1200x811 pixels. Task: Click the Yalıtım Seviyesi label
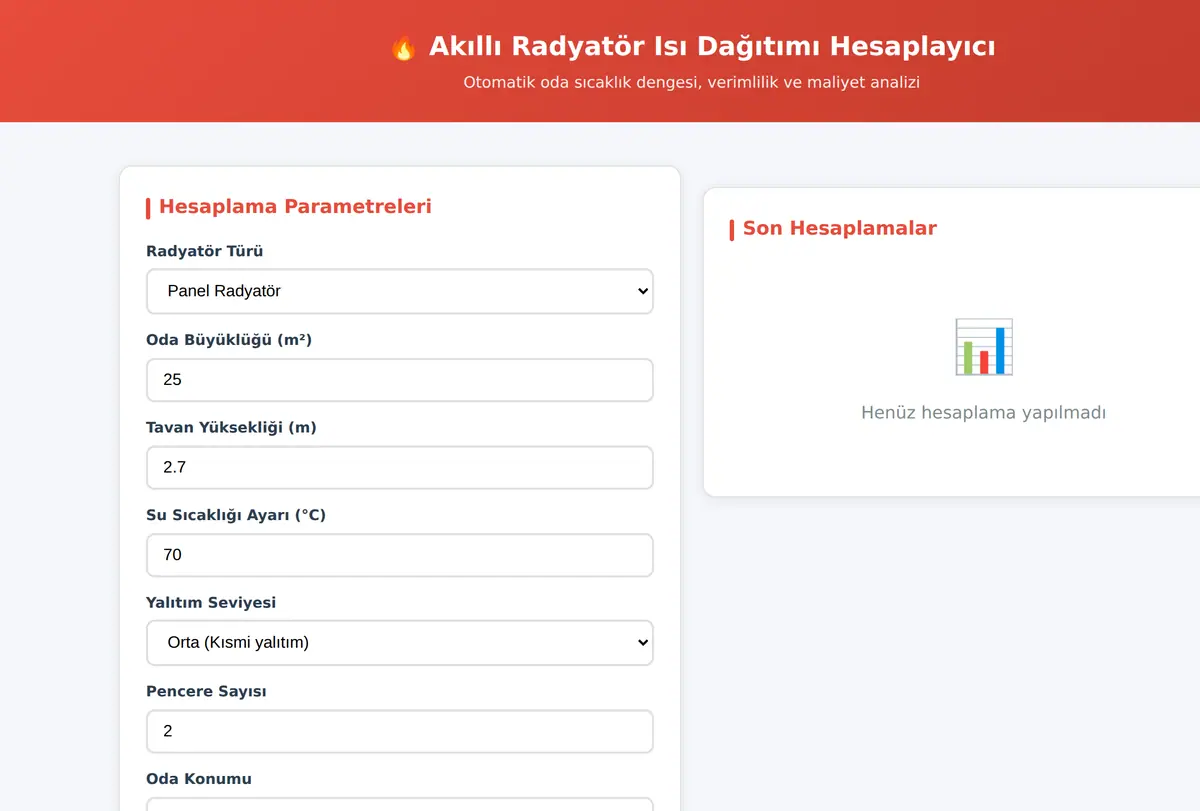click(211, 603)
